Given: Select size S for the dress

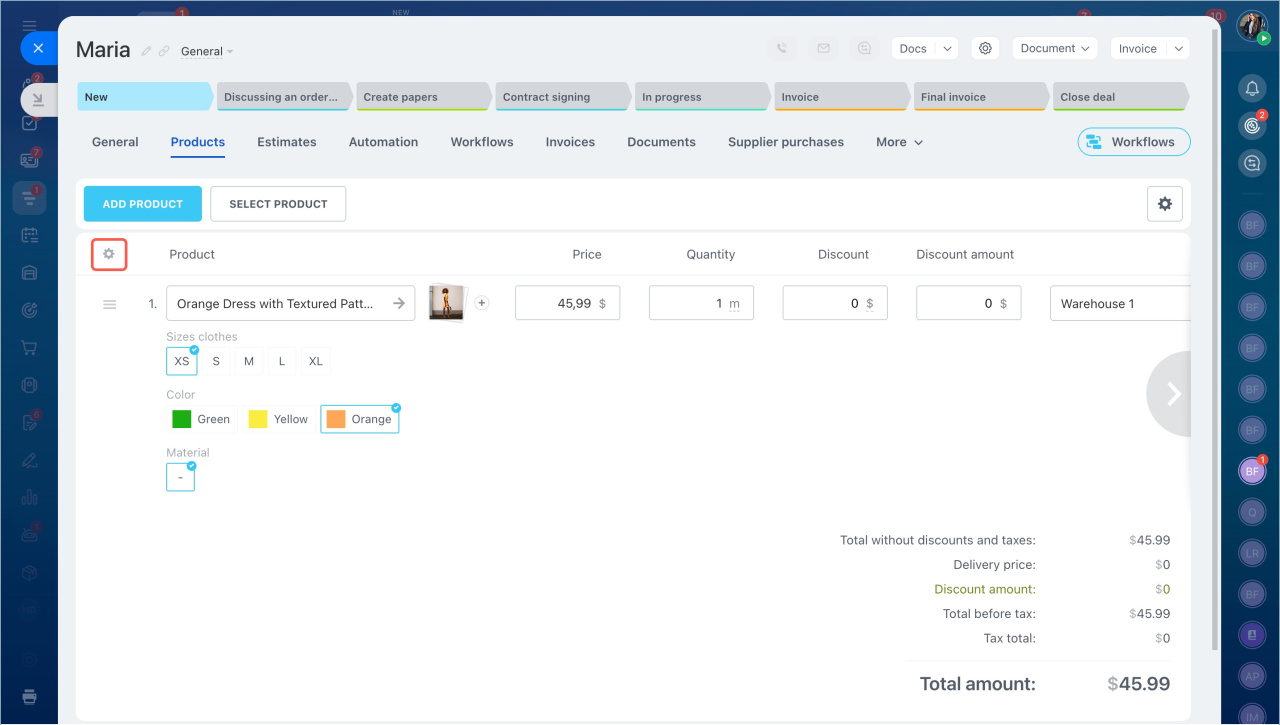Looking at the screenshot, I should pyautogui.click(x=216, y=361).
